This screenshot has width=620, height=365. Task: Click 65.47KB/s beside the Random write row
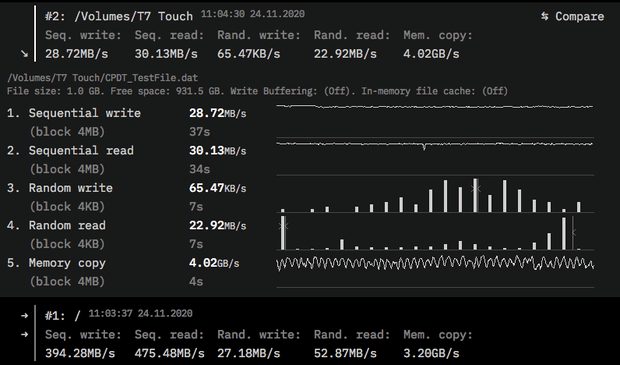tap(217, 188)
